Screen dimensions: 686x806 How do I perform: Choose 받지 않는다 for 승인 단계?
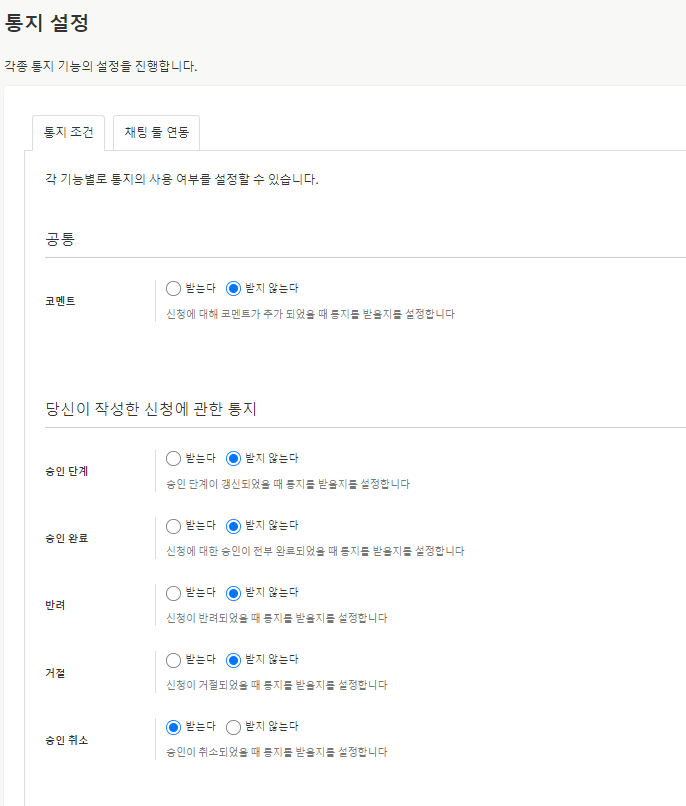pyautogui.click(x=234, y=458)
